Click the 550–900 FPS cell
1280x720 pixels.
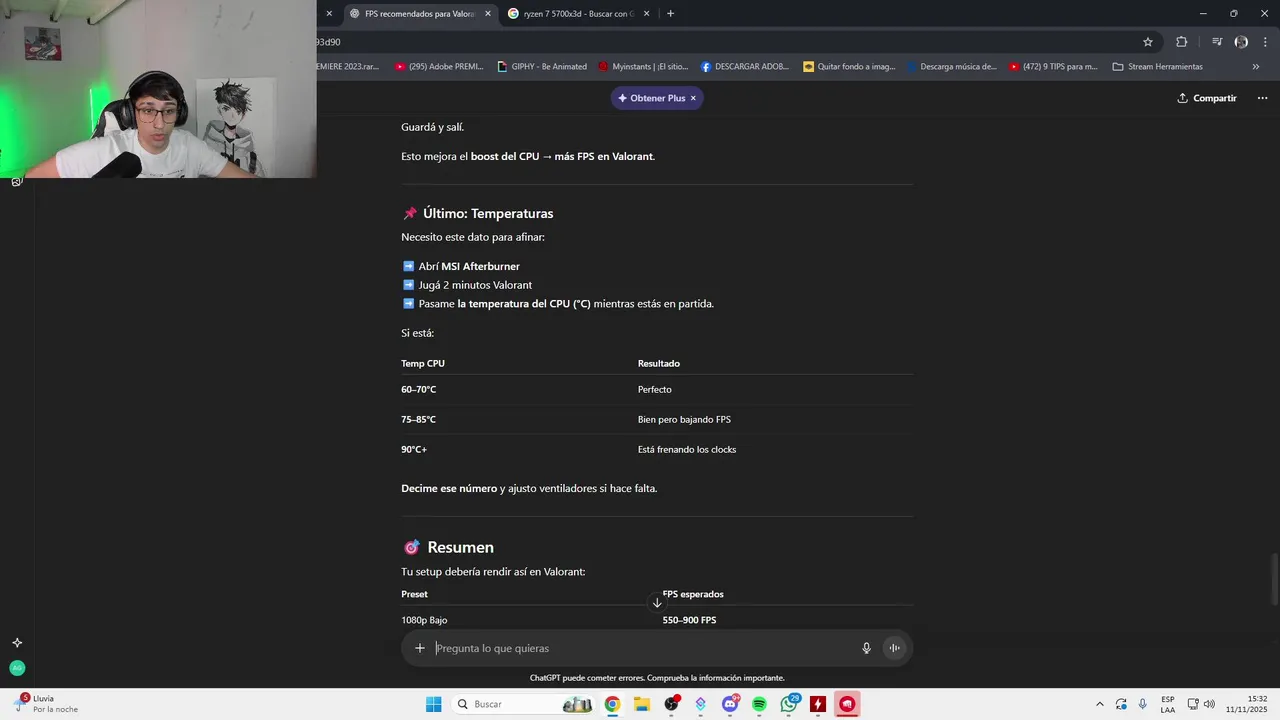689,620
